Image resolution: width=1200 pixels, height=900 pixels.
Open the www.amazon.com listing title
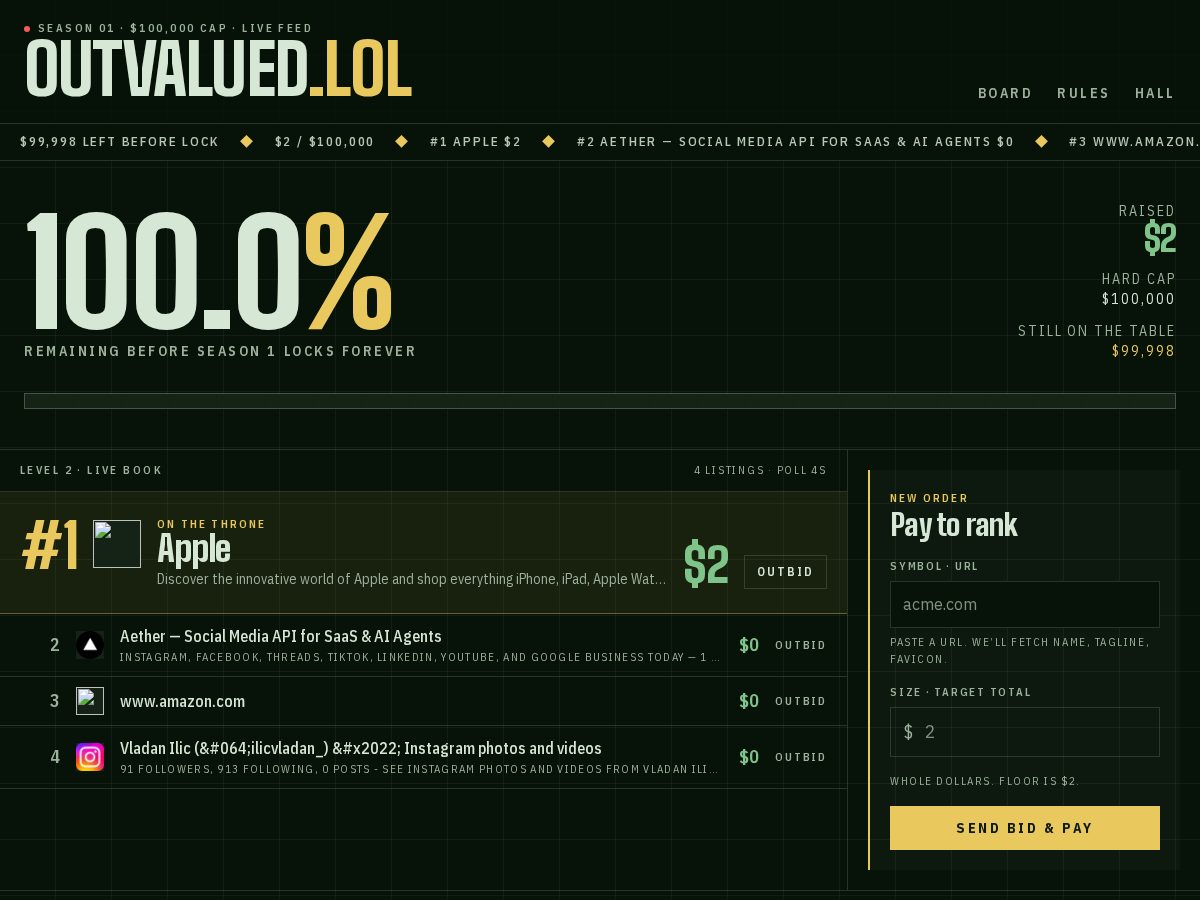(182, 701)
